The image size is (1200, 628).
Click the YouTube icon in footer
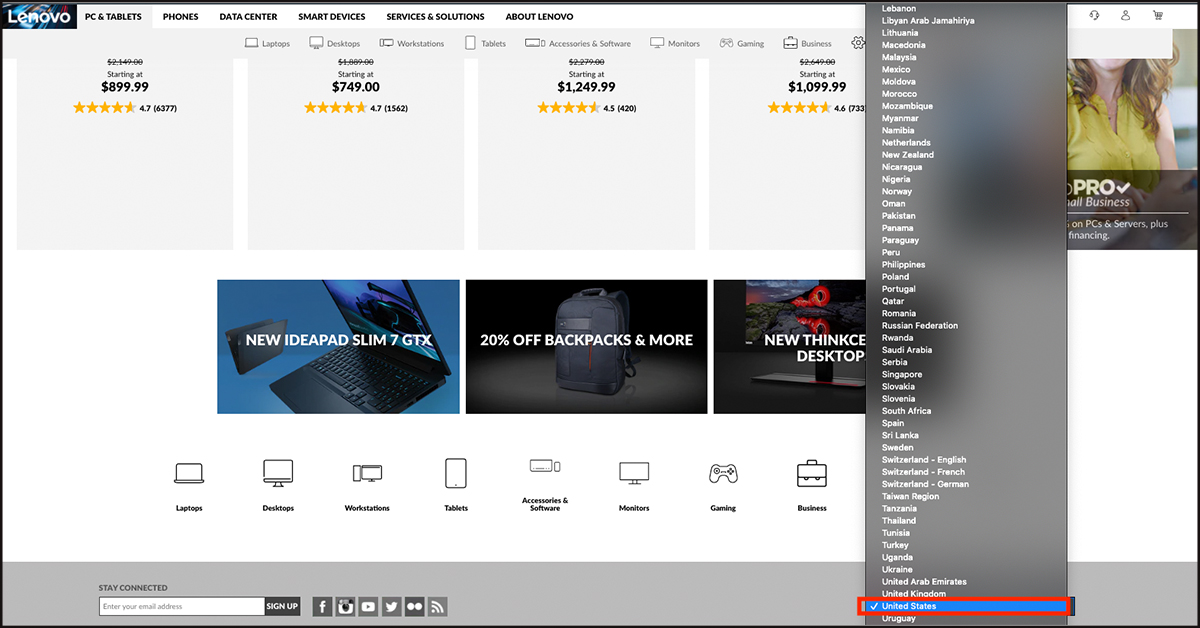(369, 607)
